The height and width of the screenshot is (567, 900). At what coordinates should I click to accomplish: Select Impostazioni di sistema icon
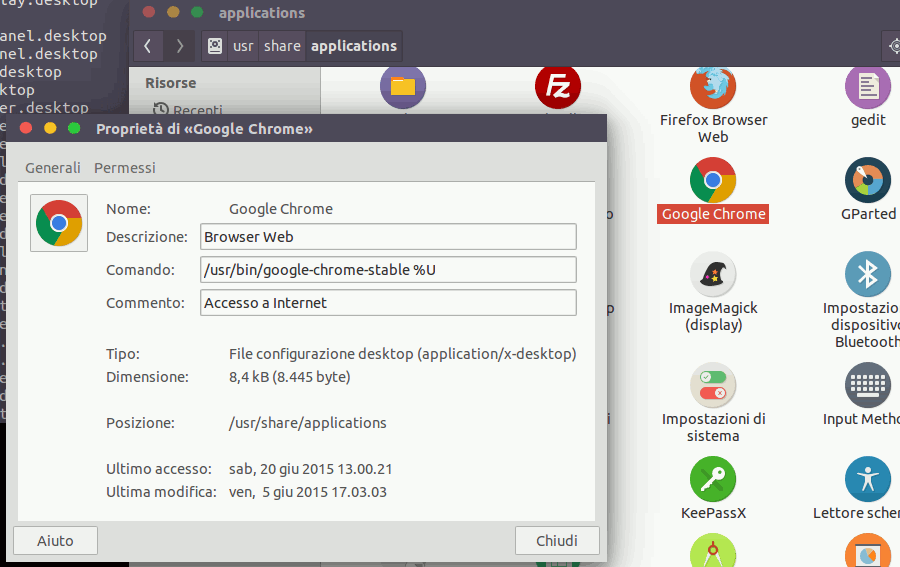(713, 385)
